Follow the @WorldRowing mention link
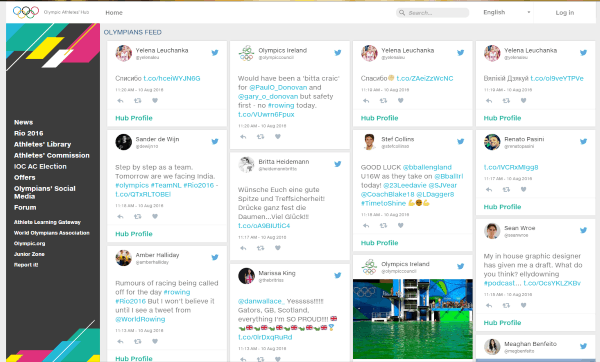Image resolution: width=600 pixels, height=362 pixels. point(140,319)
